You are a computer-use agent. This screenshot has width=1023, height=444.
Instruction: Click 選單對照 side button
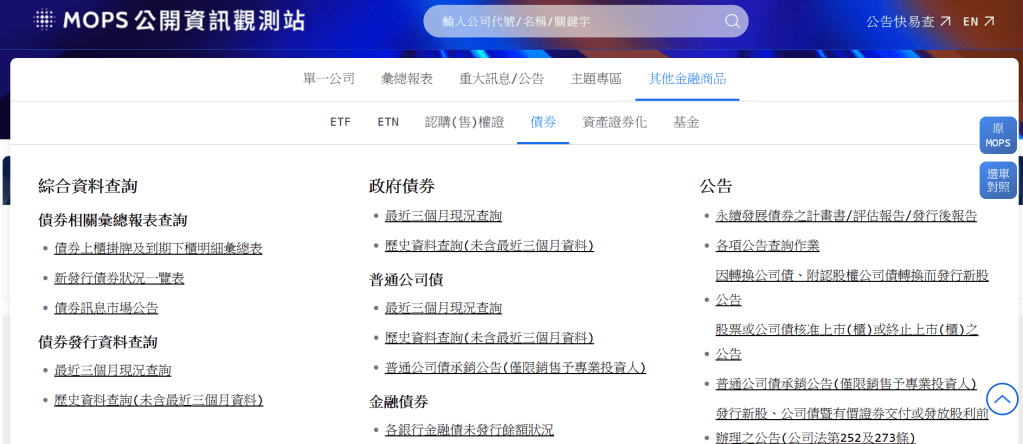coord(997,180)
